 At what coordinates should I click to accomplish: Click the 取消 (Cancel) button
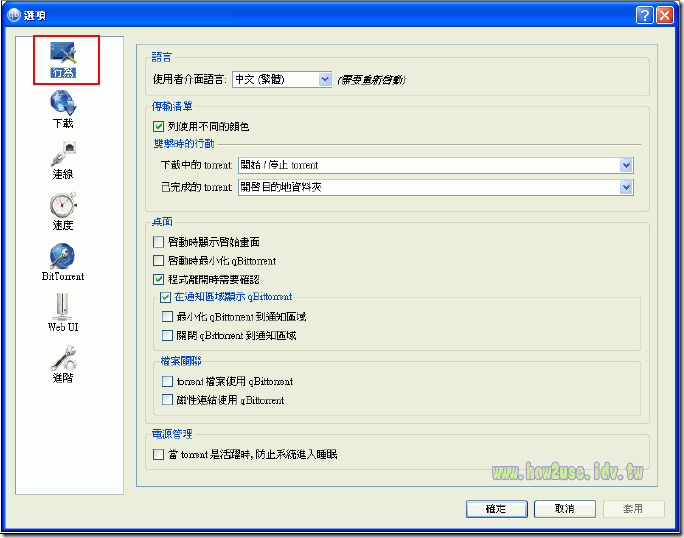pyautogui.click(x=564, y=509)
